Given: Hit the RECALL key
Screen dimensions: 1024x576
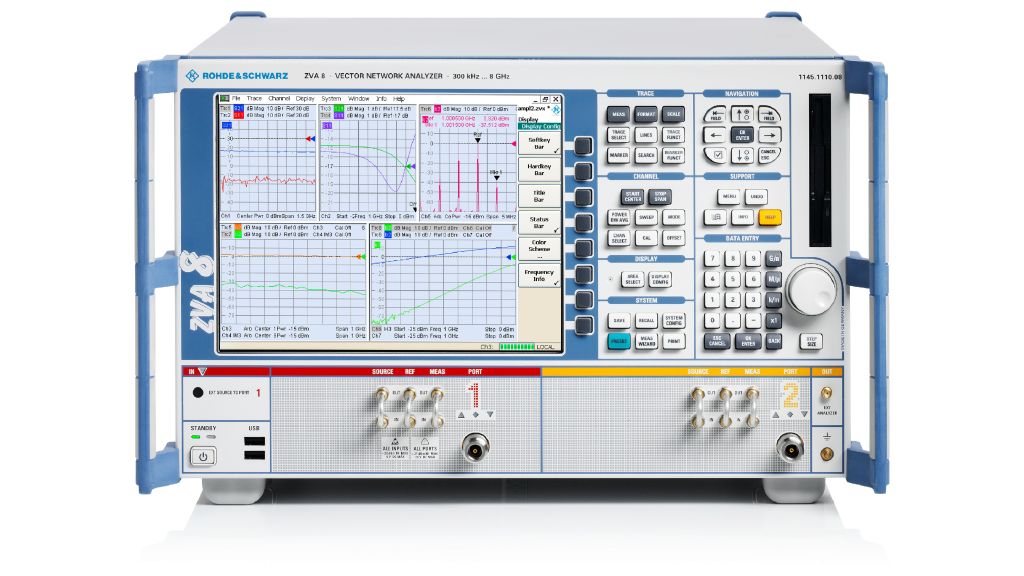Looking at the screenshot, I should [646, 321].
